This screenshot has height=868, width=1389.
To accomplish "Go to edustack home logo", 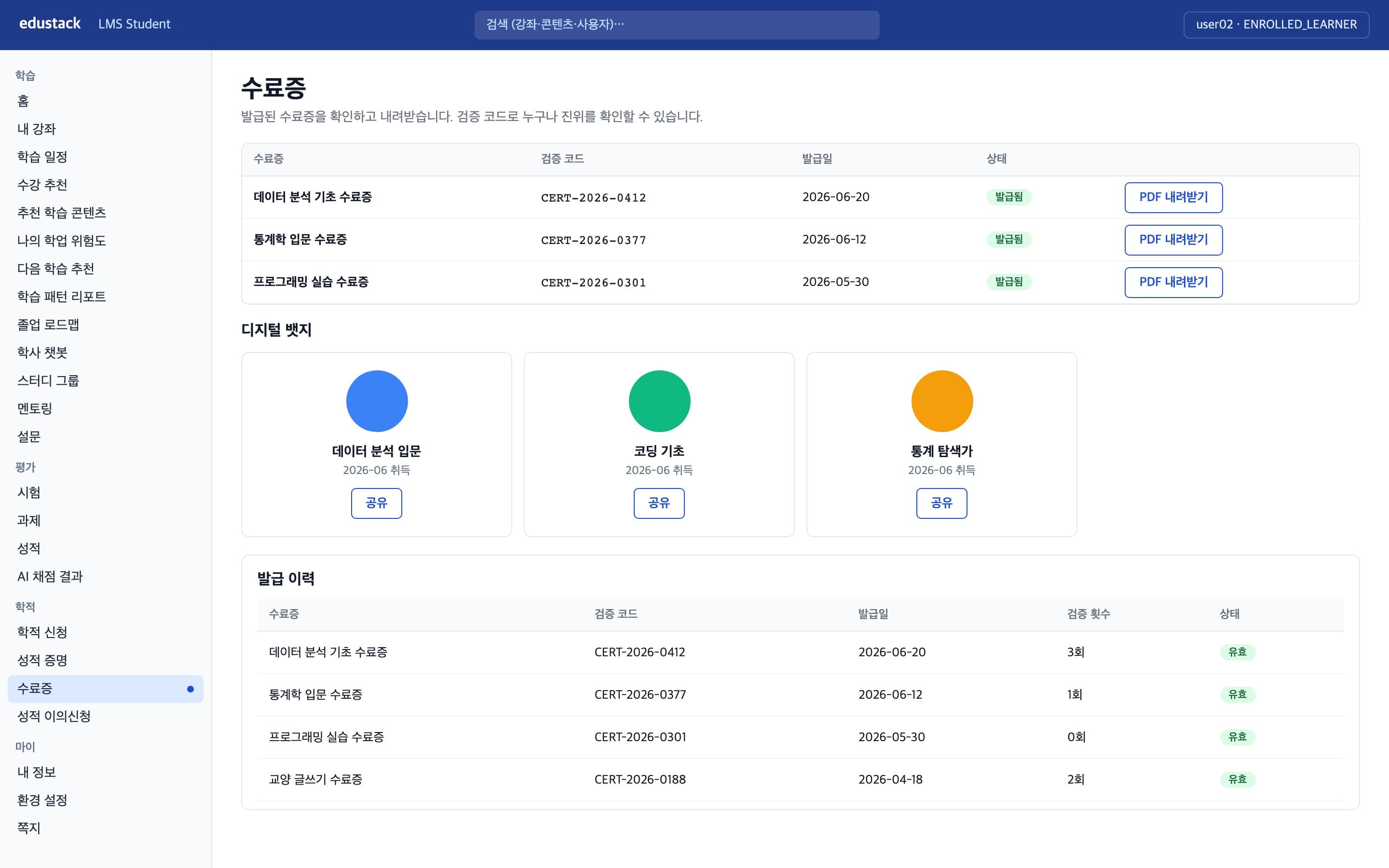I will pos(50,24).
